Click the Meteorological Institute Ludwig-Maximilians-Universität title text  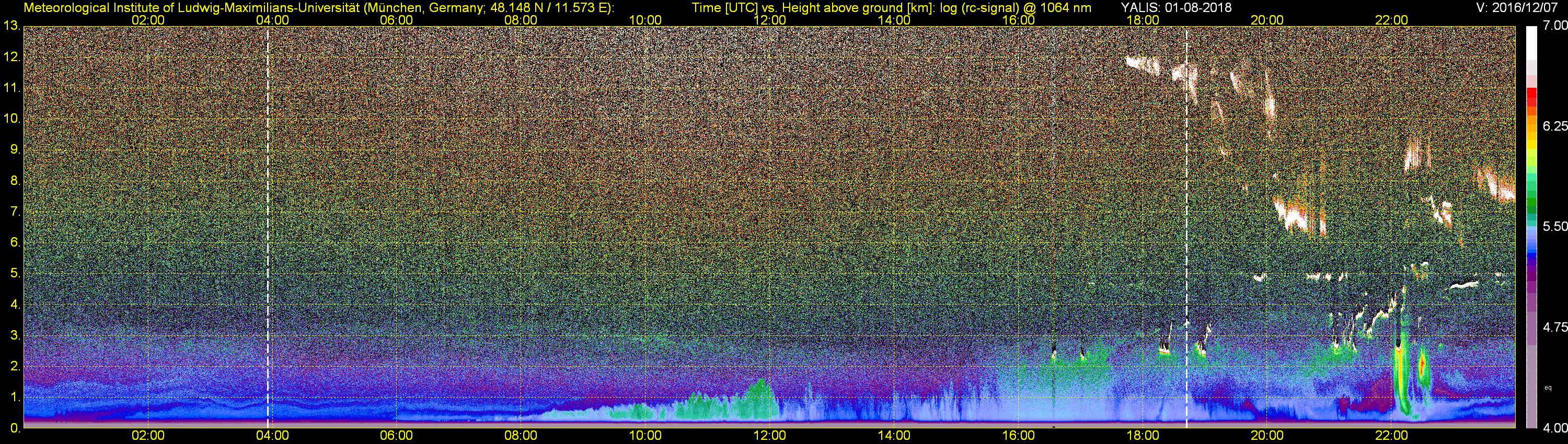pos(319,8)
